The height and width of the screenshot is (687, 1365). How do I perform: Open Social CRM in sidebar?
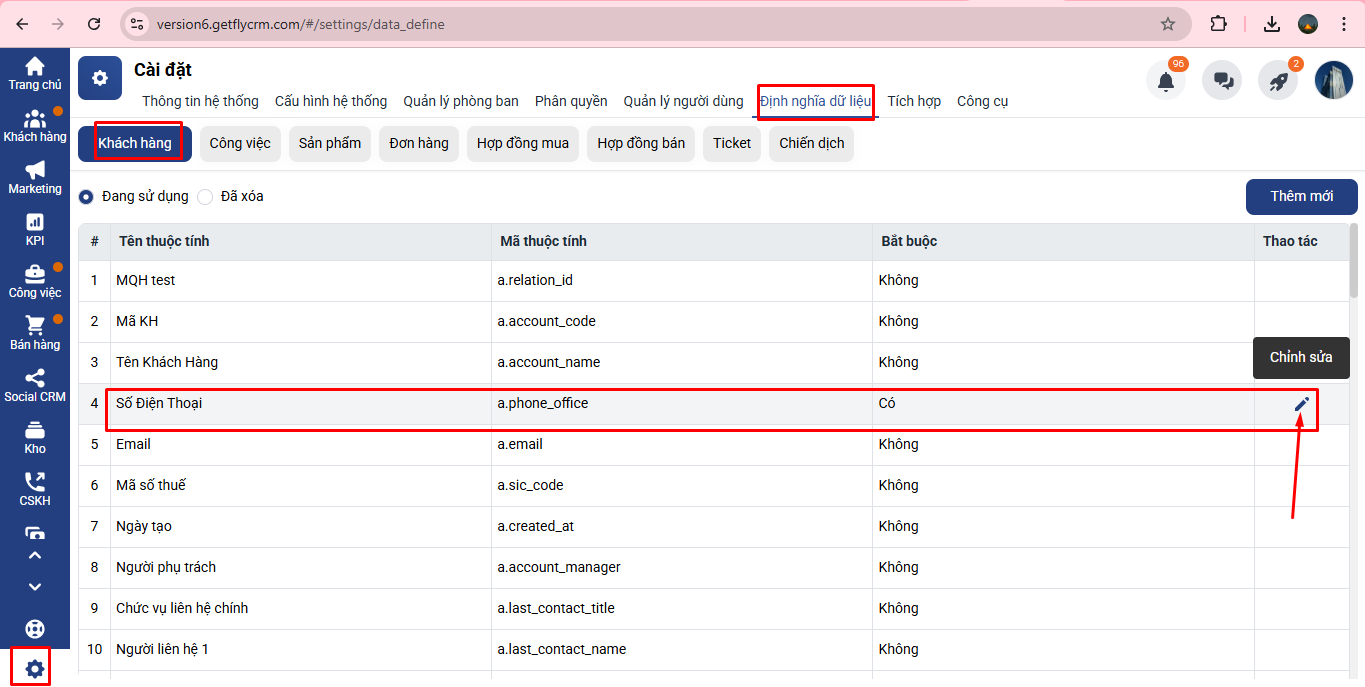coord(35,386)
